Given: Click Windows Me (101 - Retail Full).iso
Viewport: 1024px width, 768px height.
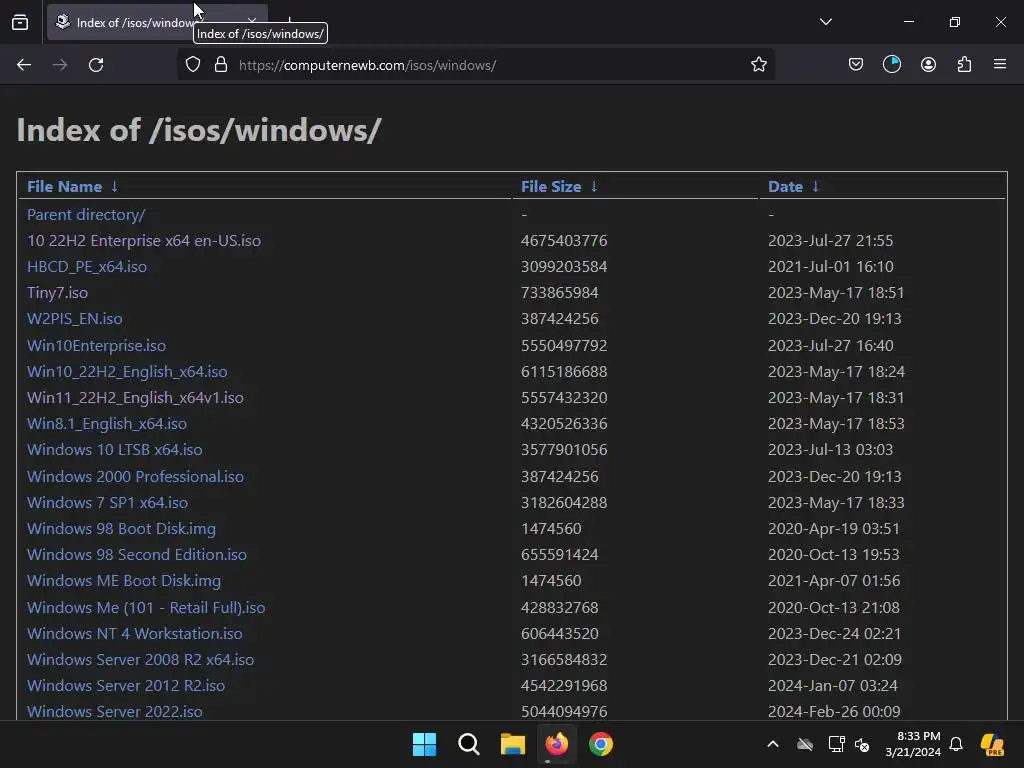Looking at the screenshot, I should click(146, 608).
